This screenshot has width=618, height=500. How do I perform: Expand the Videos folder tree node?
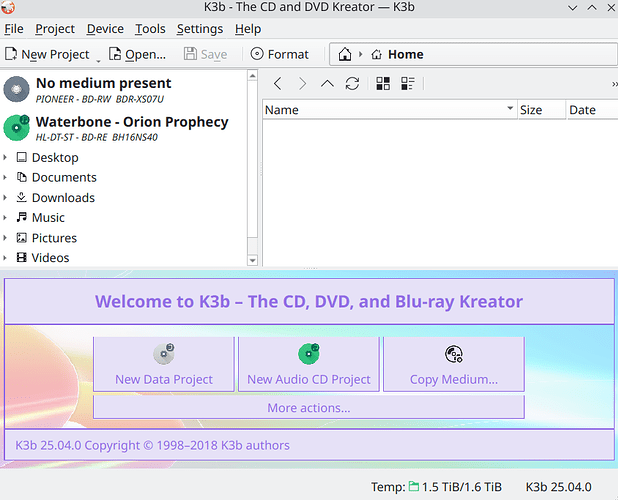tap(5, 258)
